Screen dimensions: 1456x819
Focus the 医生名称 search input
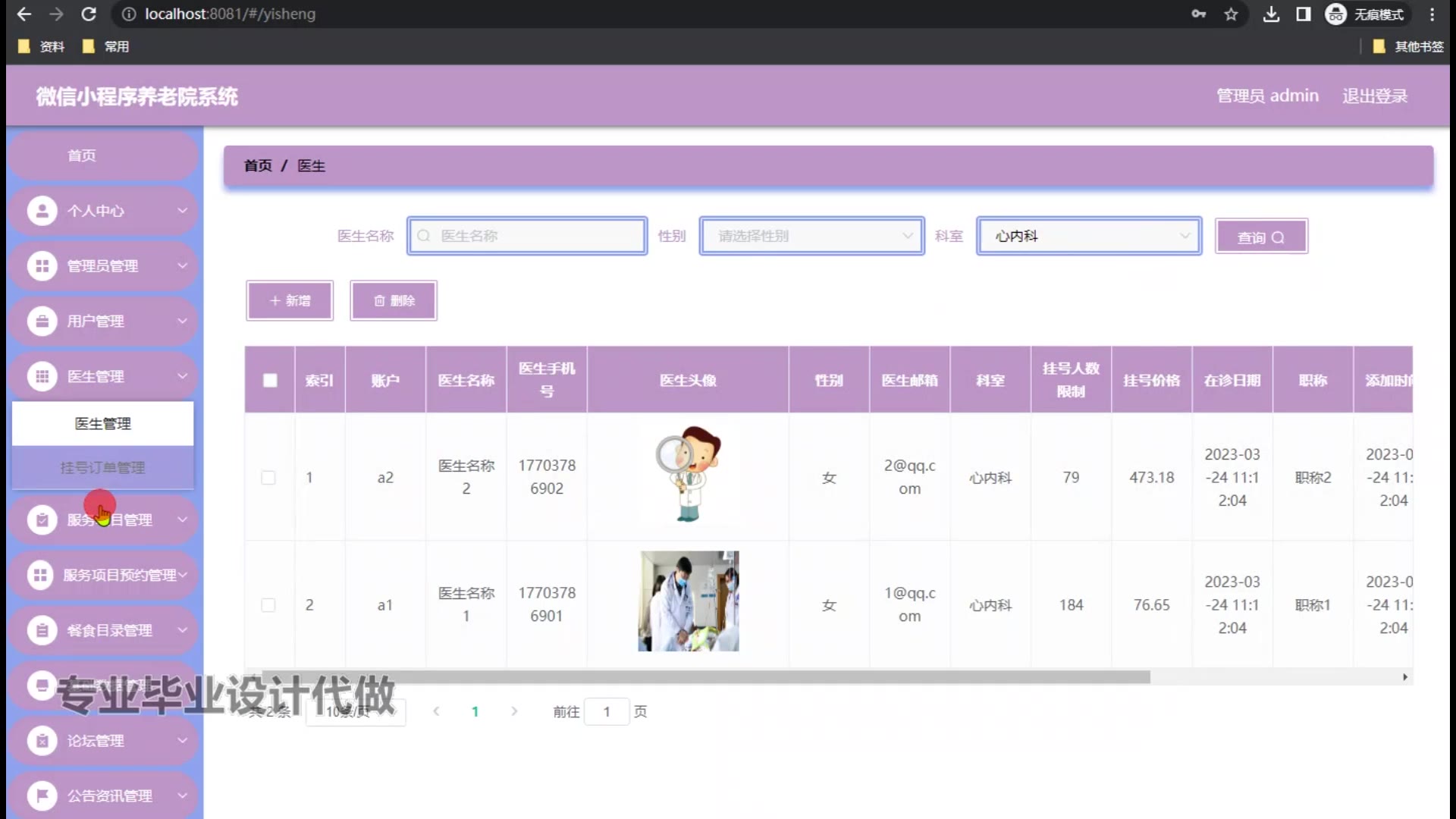[x=527, y=236]
